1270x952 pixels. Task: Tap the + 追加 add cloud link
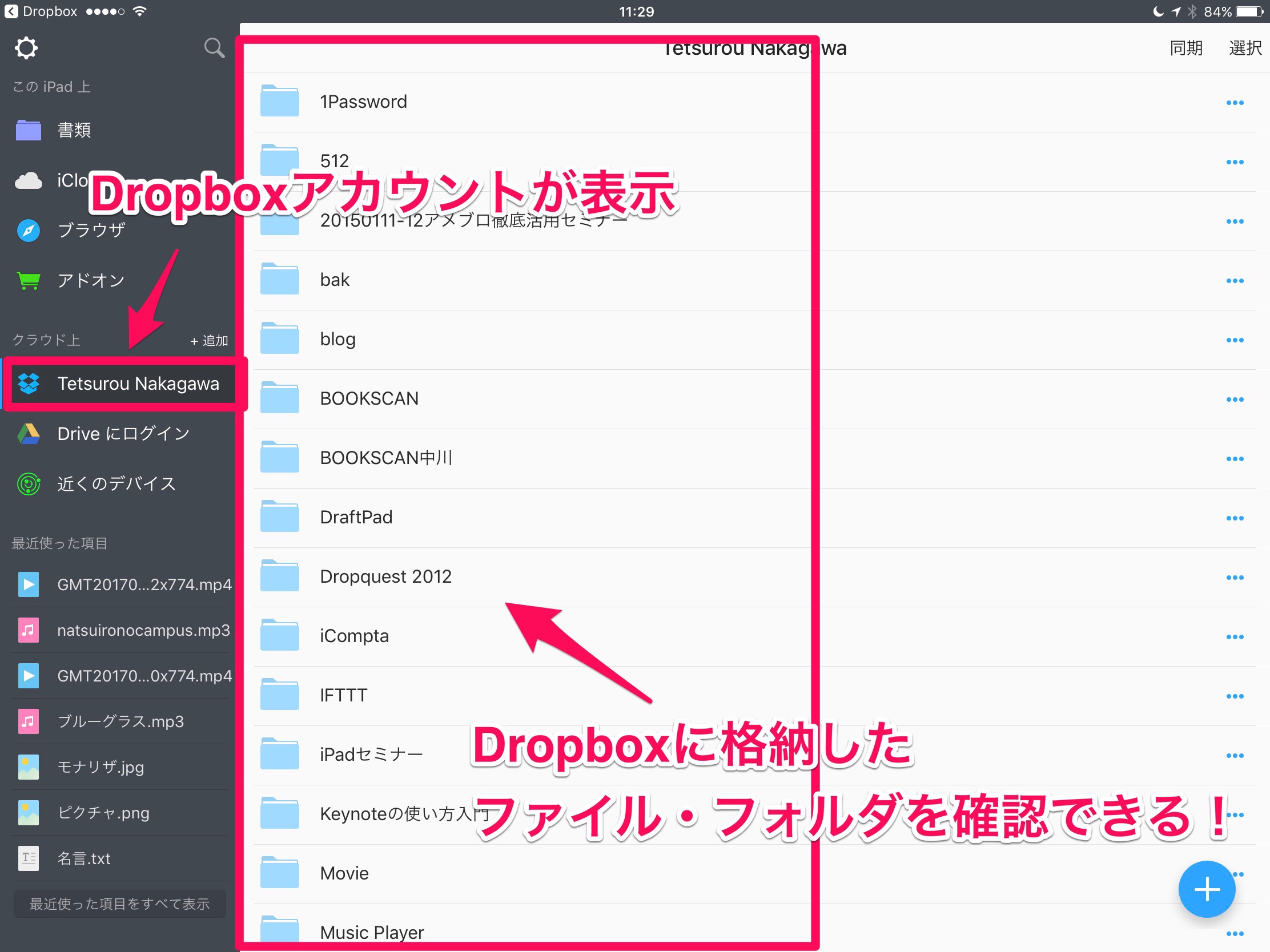point(209,341)
